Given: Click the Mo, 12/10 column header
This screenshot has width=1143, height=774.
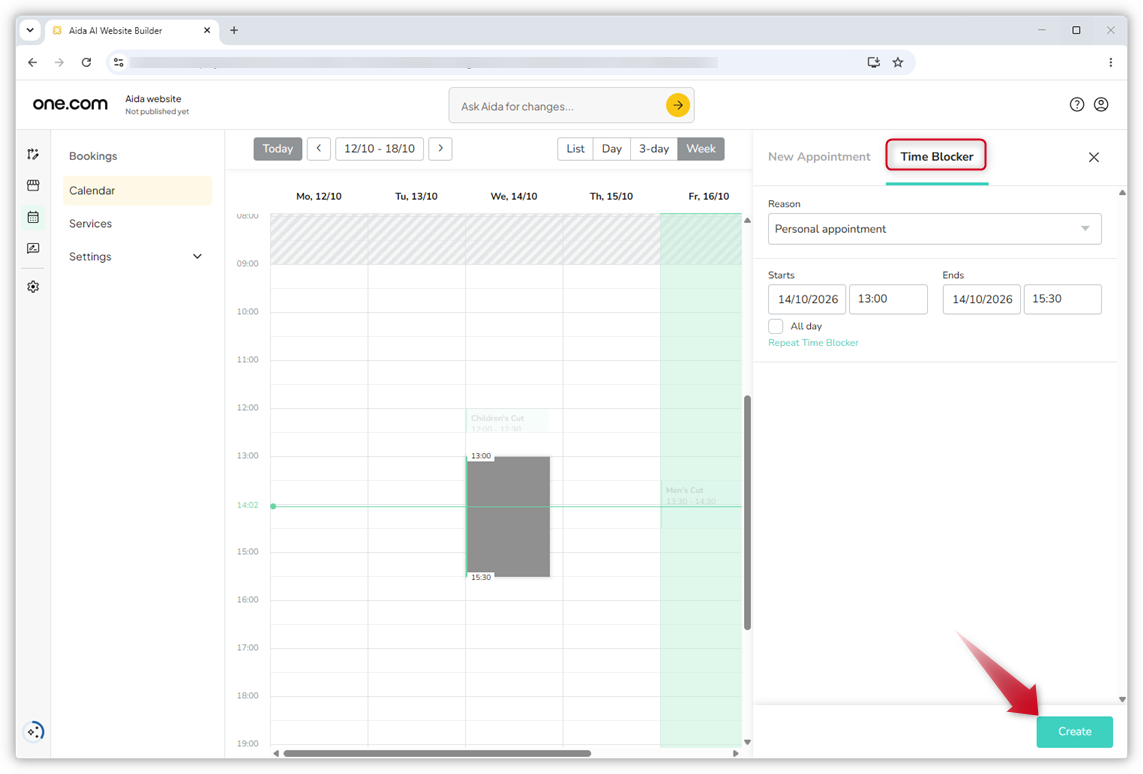Looking at the screenshot, I should (x=319, y=196).
